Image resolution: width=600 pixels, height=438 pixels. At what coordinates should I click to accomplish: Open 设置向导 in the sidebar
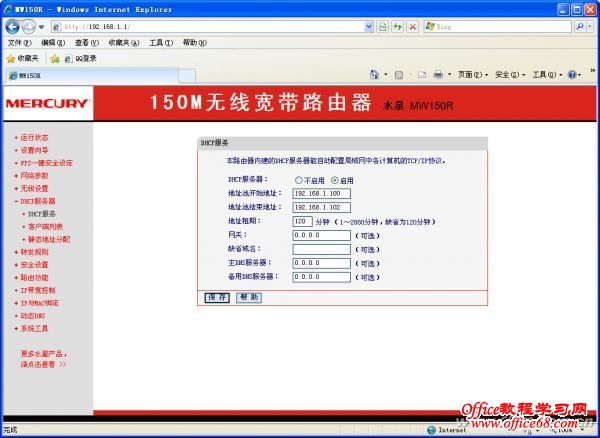coord(34,150)
